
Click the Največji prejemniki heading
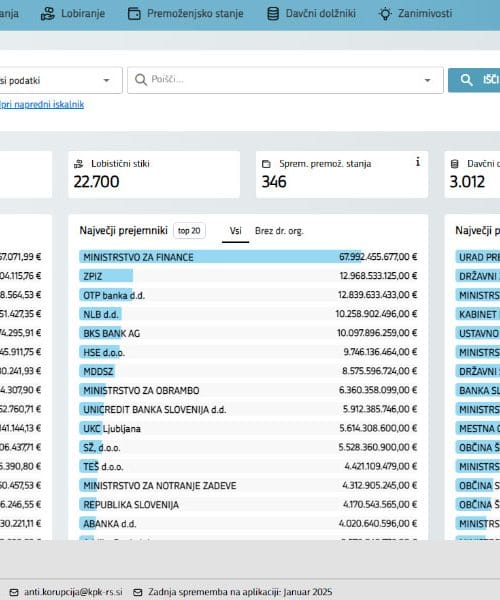124,231
